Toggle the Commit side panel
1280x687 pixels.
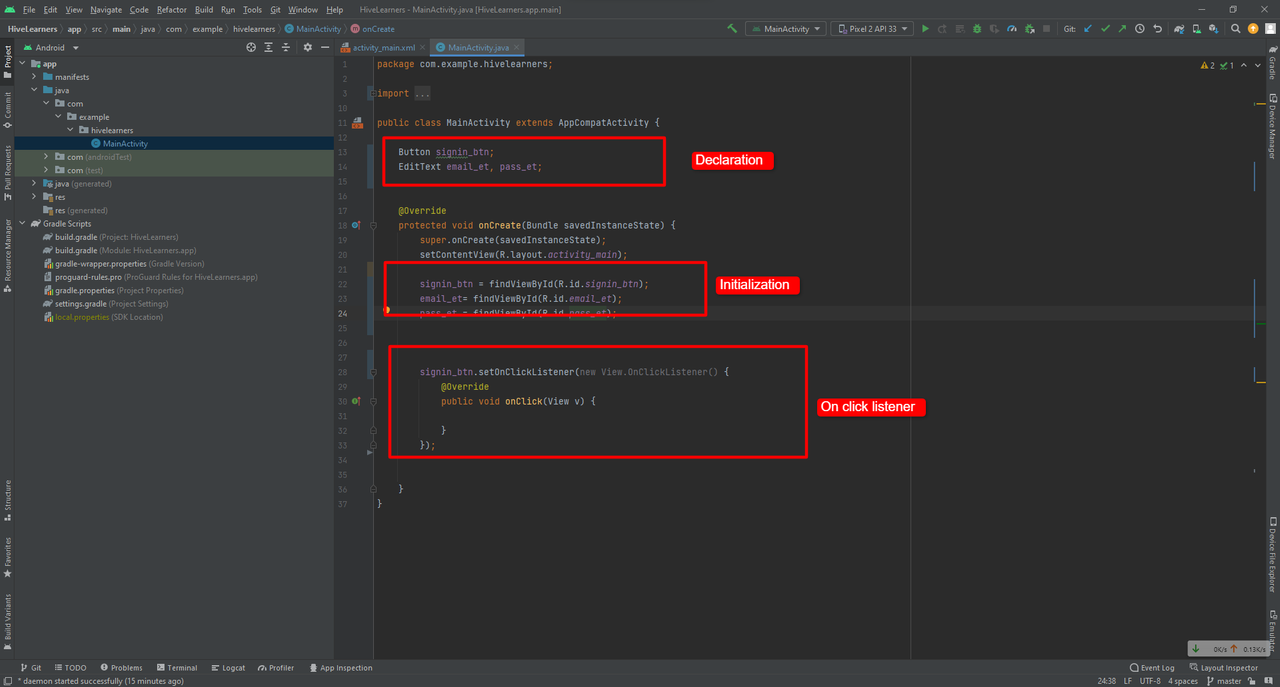8,110
